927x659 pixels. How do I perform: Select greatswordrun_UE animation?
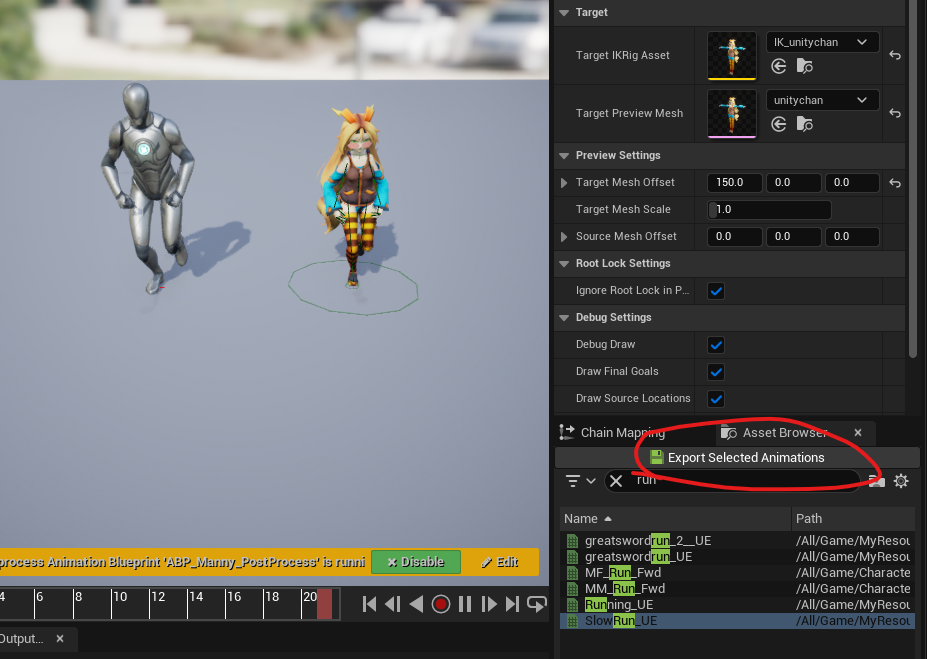737,557
